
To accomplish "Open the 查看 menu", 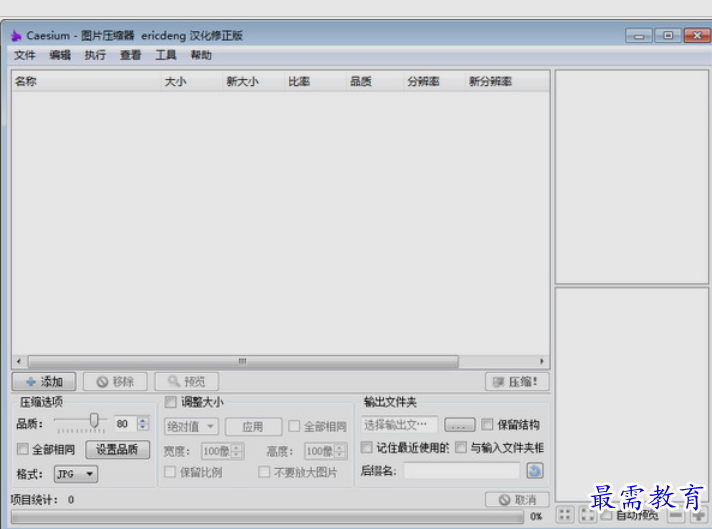I will pos(130,55).
